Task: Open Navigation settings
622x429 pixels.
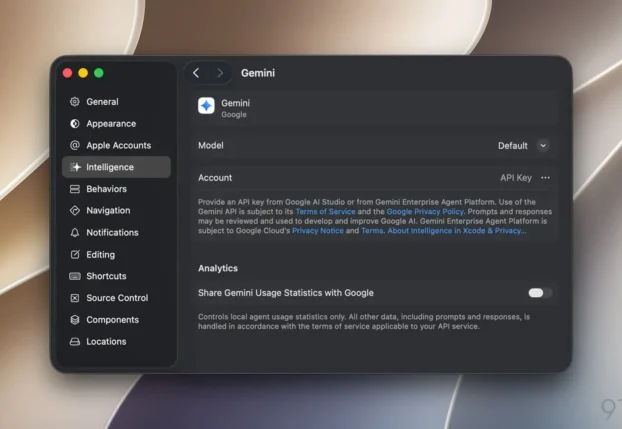Action: pos(116,210)
